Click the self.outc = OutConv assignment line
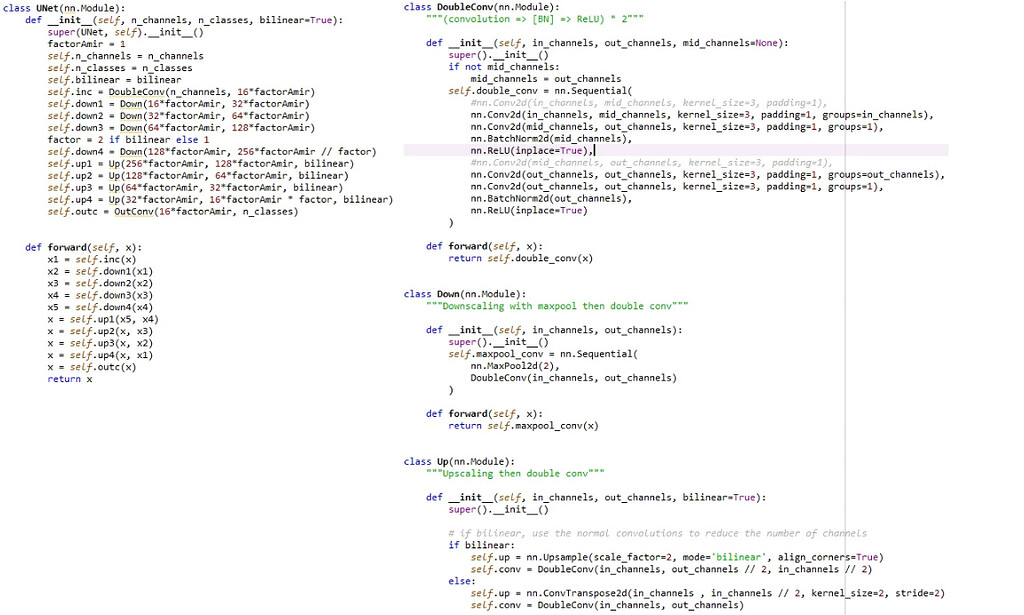 coord(172,212)
